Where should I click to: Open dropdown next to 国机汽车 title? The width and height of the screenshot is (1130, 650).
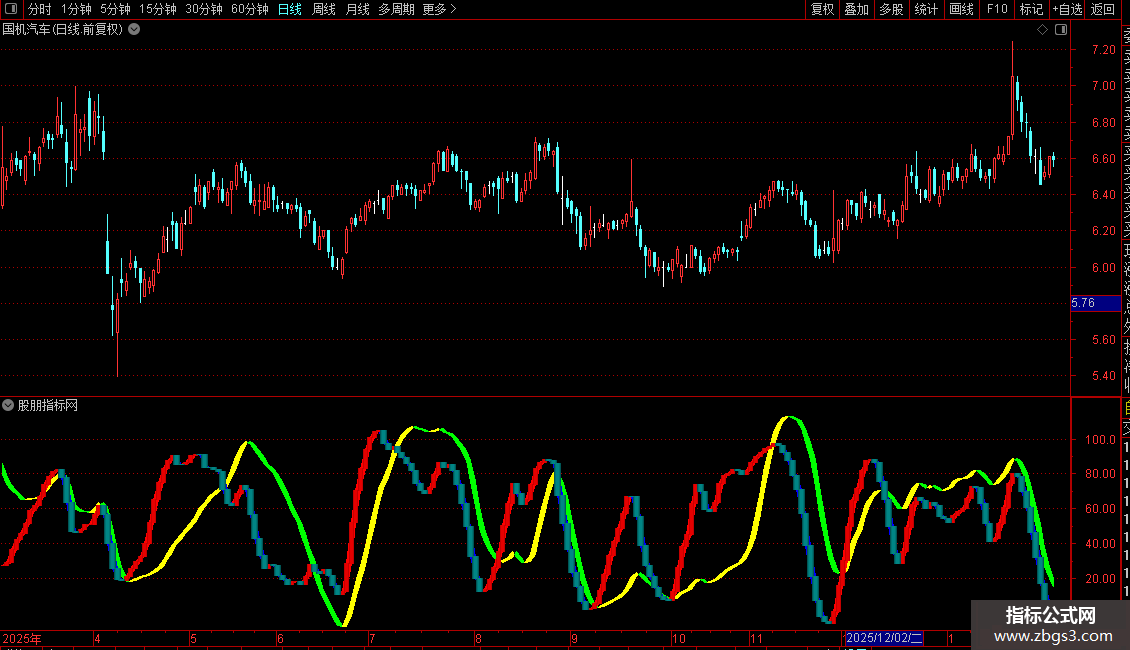[x=134, y=30]
